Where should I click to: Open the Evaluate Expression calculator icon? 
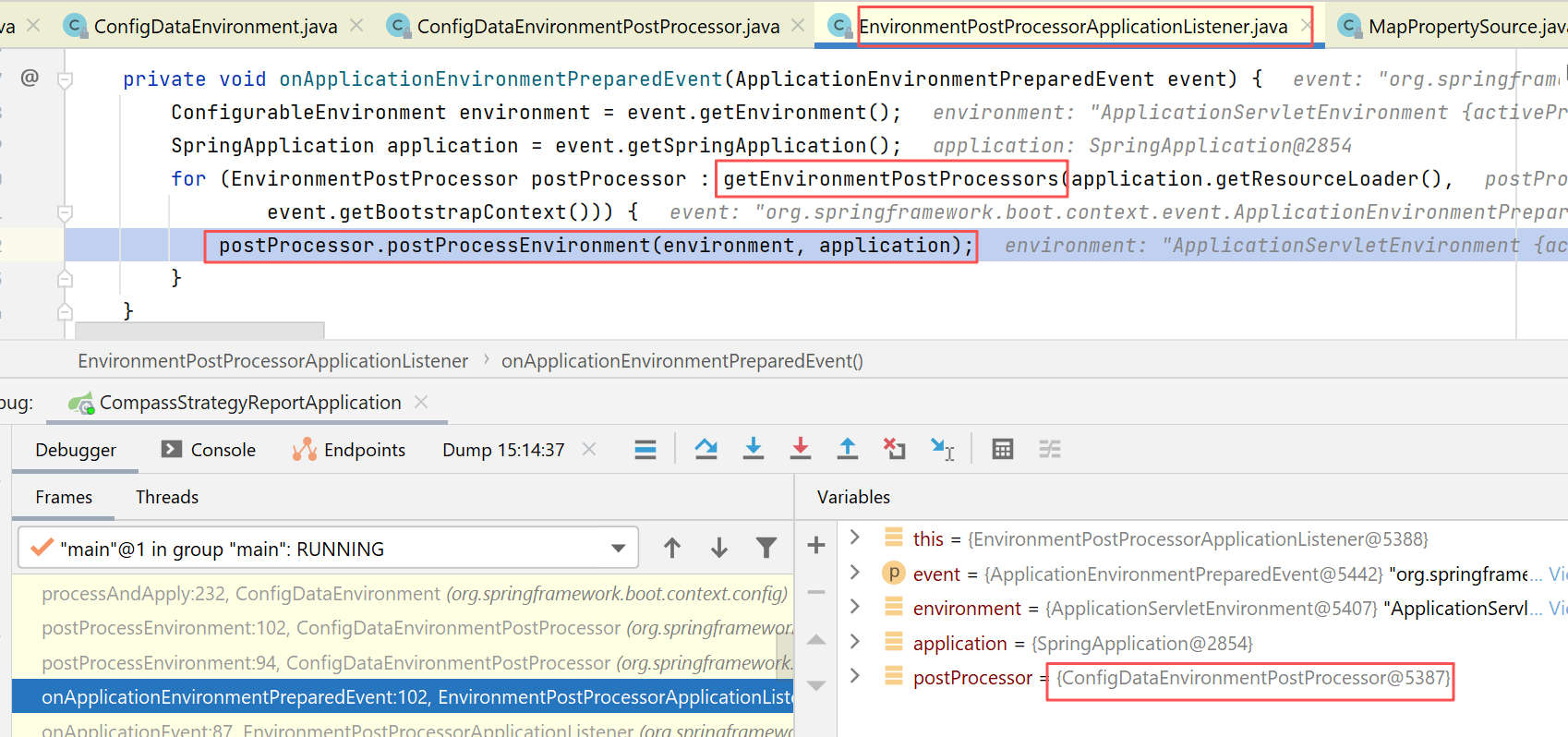(1002, 450)
